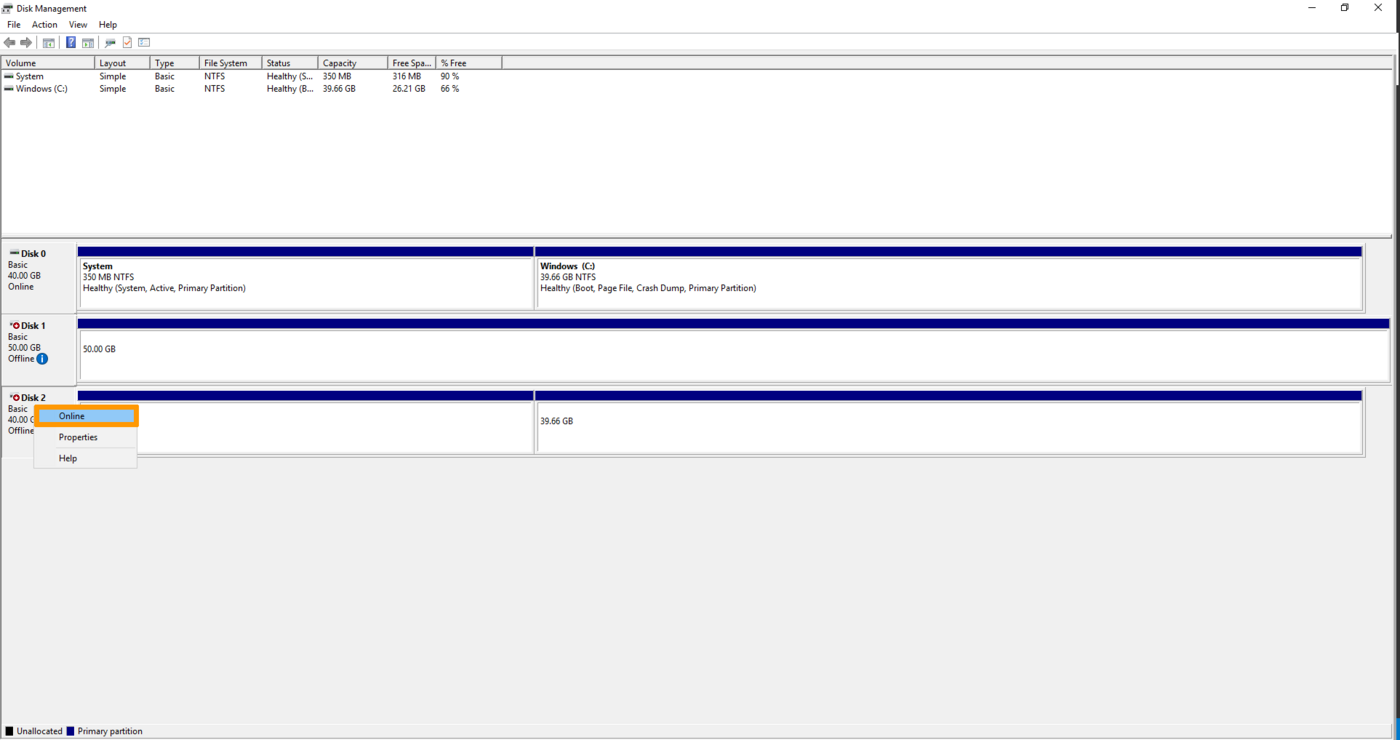Select Online from the Disk 2 context menu

click(x=86, y=416)
